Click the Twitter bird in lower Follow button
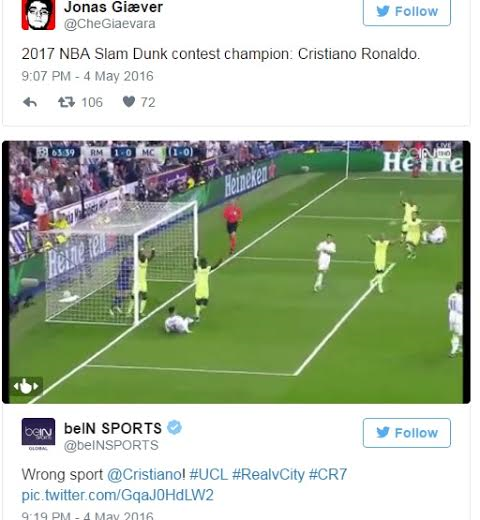This screenshot has width=480, height=520. point(383,433)
